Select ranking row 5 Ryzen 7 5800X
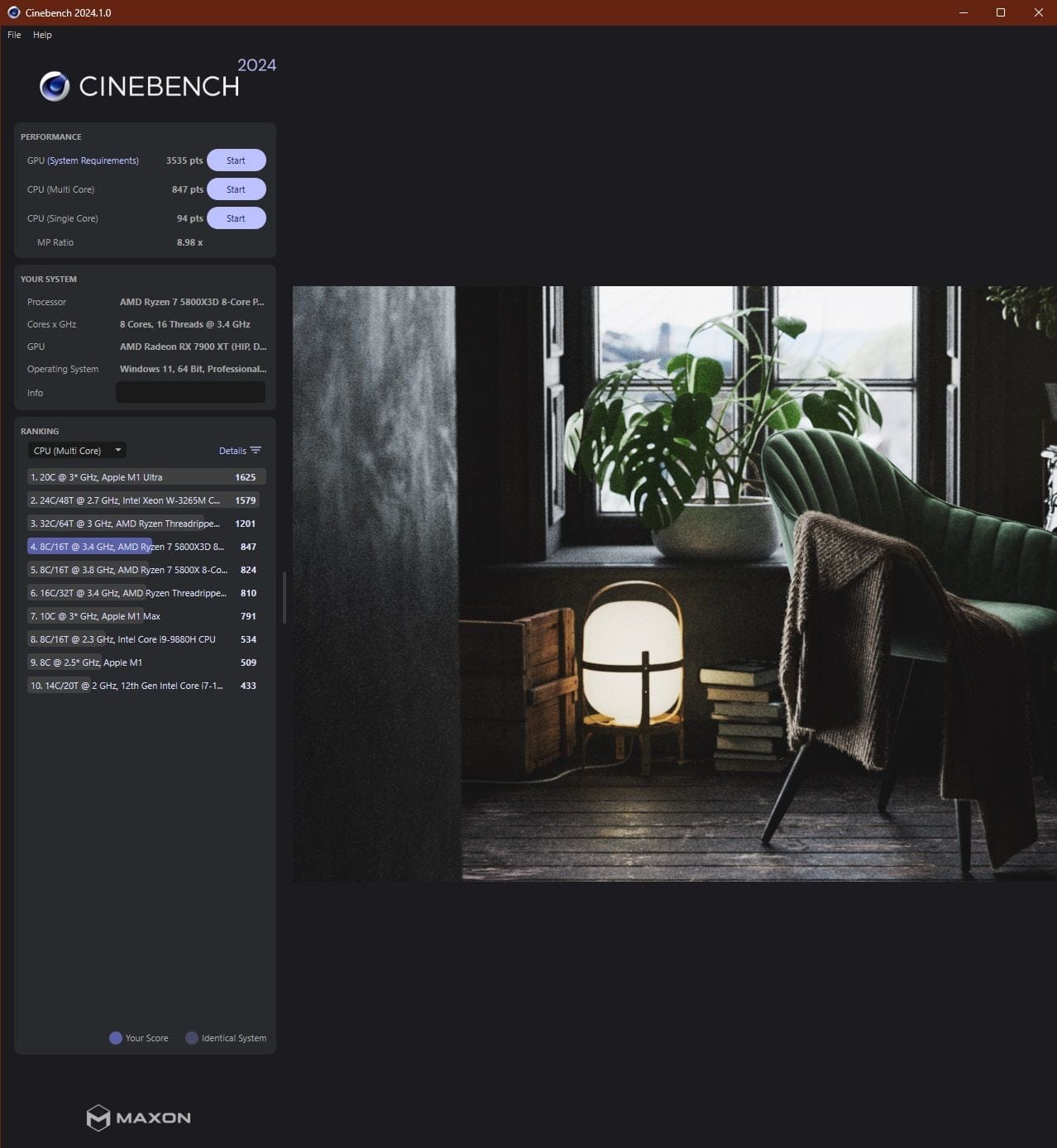The width and height of the screenshot is (1057, 1148). point(146,570)
